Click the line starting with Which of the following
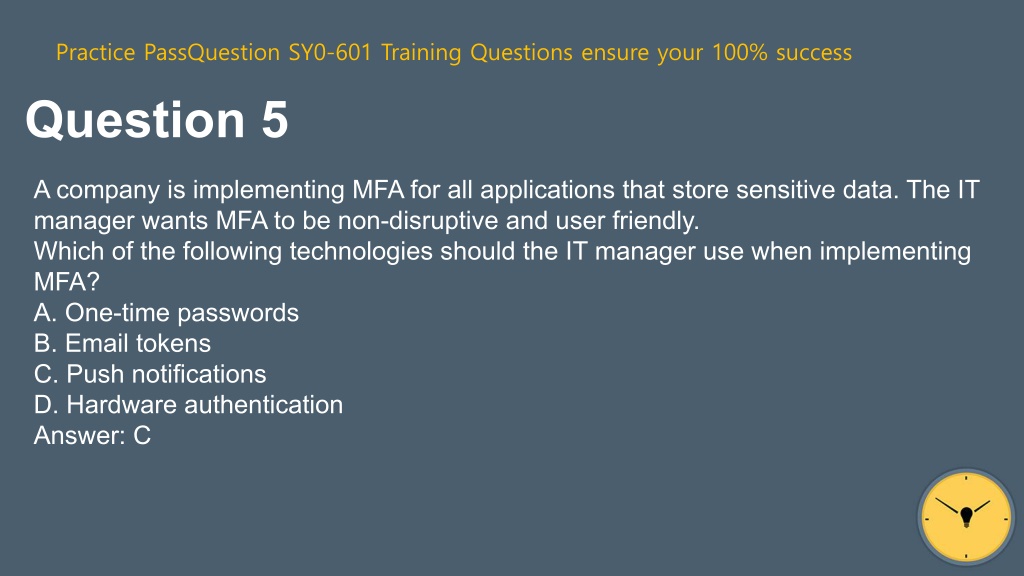Screen dimensions: 1024x576 click(502, 251)
